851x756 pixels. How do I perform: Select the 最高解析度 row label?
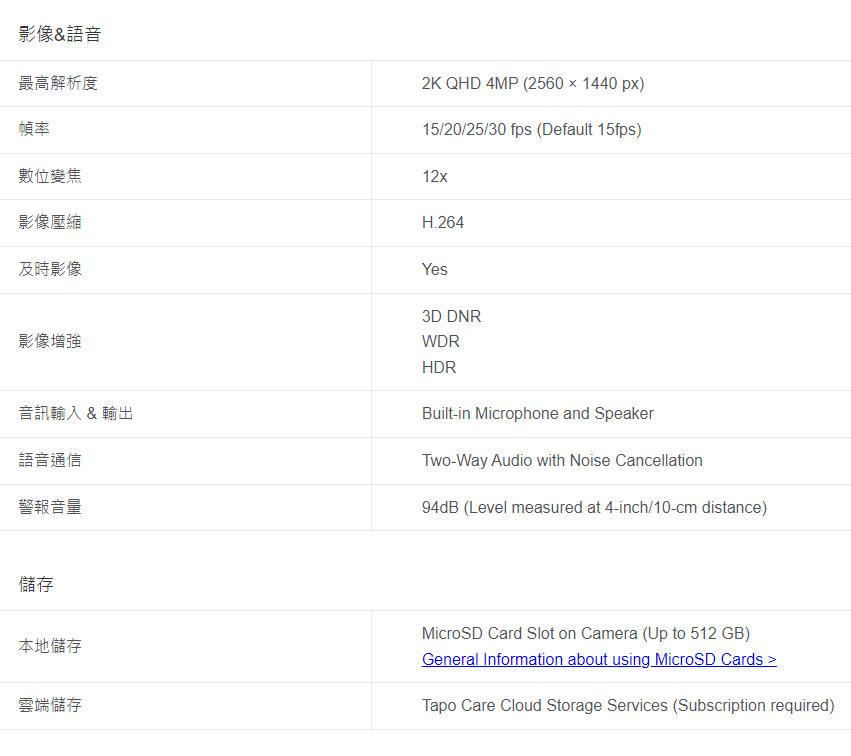pyautogui.click(x=58, y=83)
